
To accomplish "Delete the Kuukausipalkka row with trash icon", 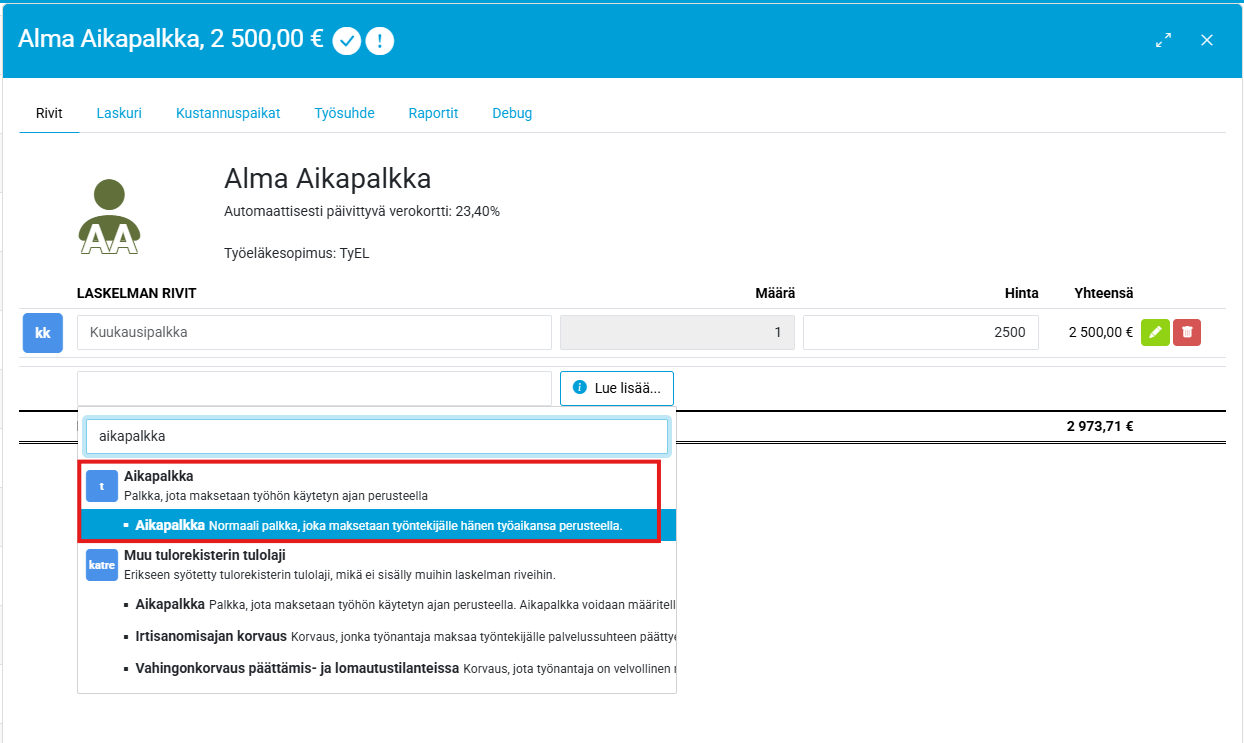I will tap(1187, 333).
